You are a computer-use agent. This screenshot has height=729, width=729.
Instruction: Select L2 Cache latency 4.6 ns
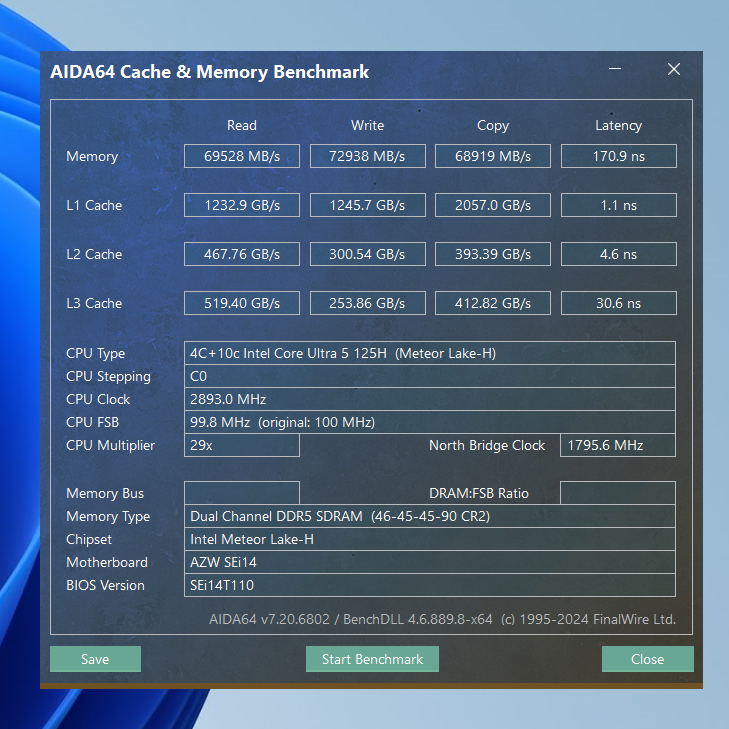[619, 254]
